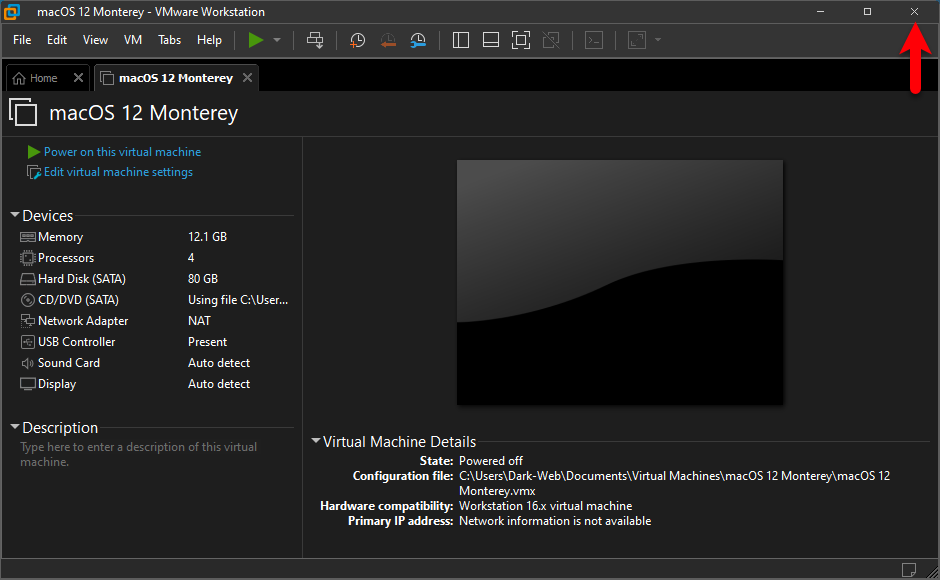This screenshot has height=580, width=940.
Task: Toggle the thumbnail bar toolbar icon
Action: (491, 40)
